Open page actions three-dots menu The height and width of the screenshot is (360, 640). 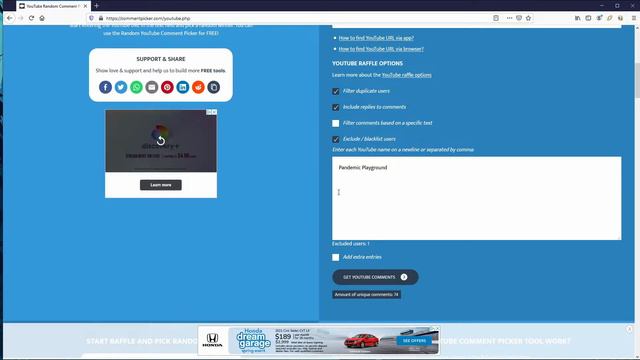click(x=509, y=18)
